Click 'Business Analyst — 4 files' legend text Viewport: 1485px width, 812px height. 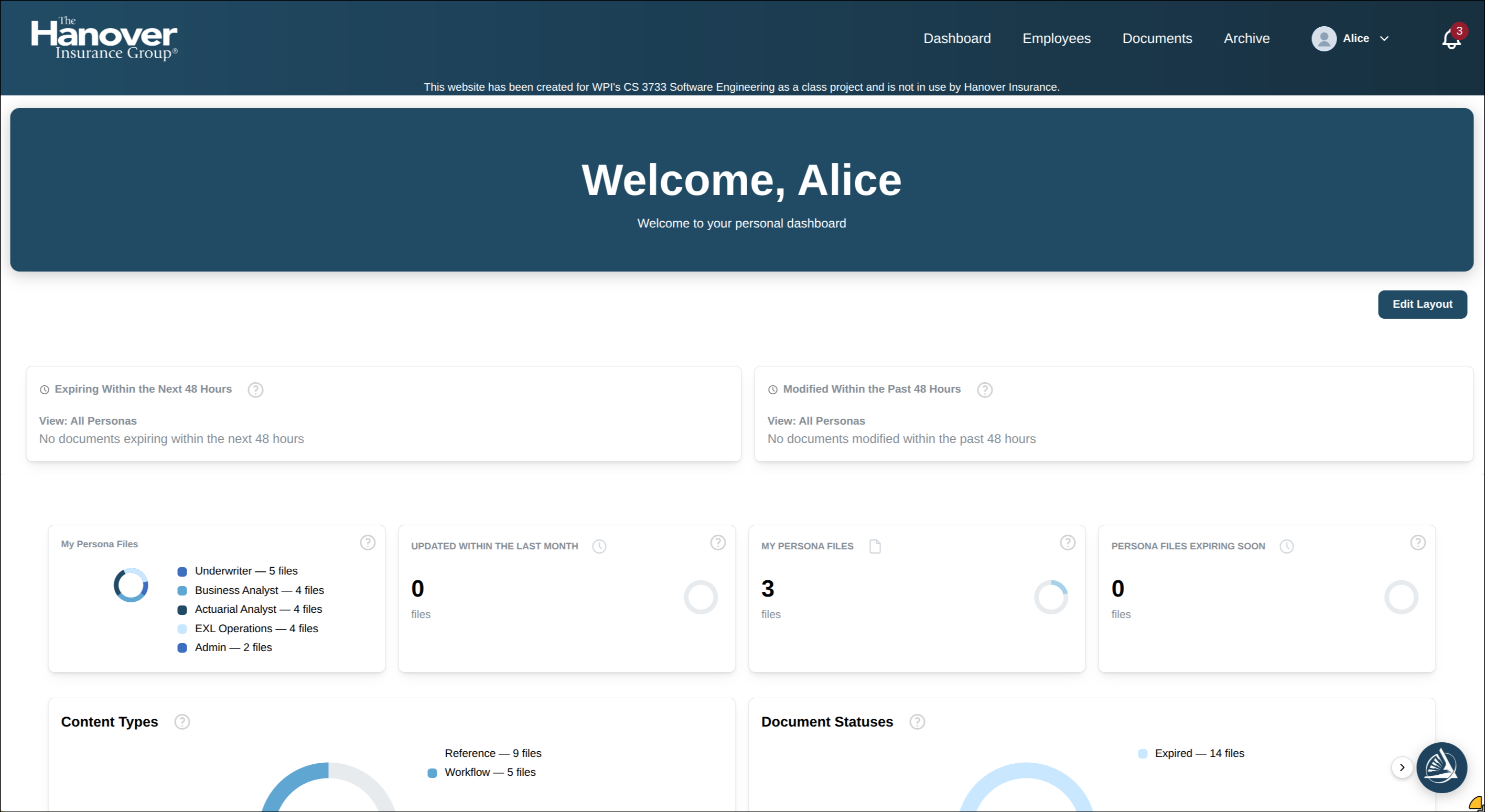(260, 590)
